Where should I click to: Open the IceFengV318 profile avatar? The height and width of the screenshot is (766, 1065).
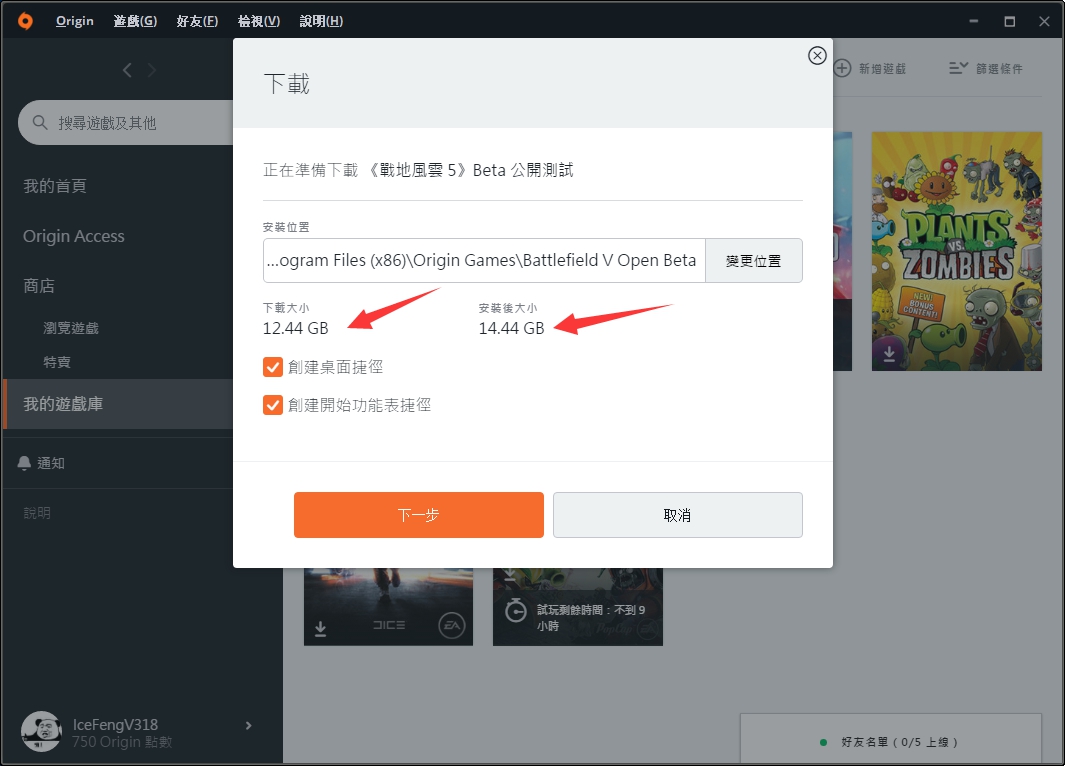(41, 732)
